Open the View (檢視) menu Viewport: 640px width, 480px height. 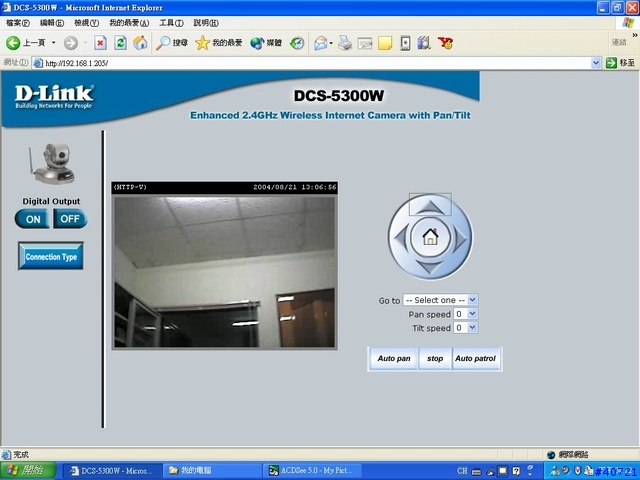pos(87,23)
